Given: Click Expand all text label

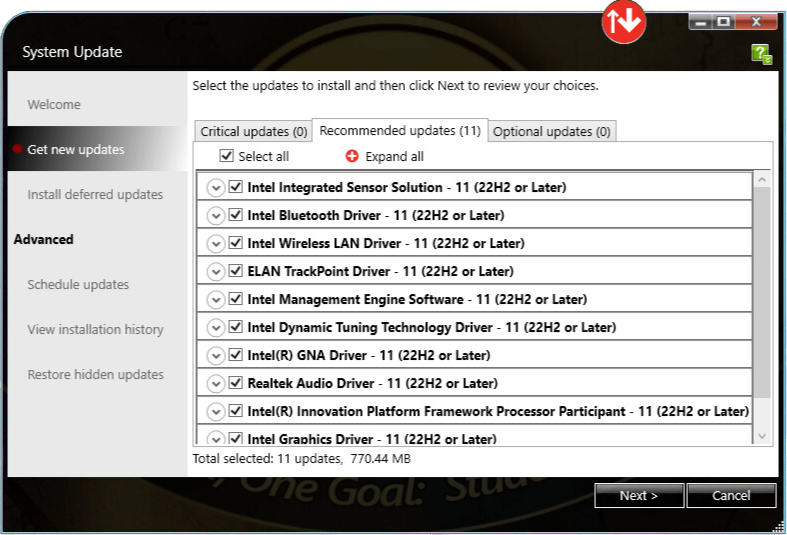Looking at the screenshot, I should click(x=395, y=157).
